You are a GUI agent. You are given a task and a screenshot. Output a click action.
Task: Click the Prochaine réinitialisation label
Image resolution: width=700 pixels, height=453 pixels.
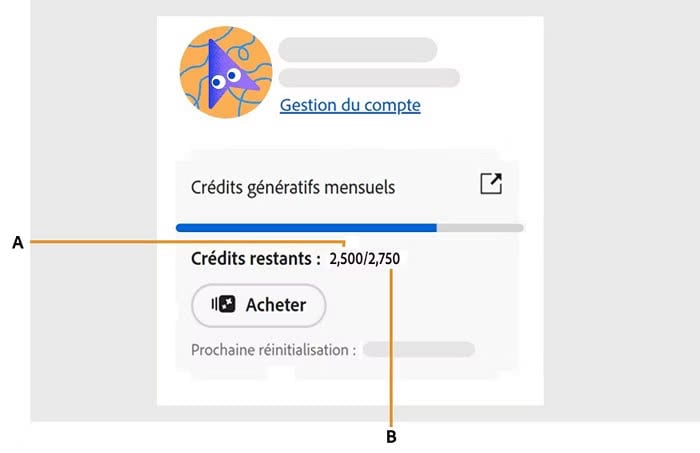pyautogui.click(x=274, y=350)
